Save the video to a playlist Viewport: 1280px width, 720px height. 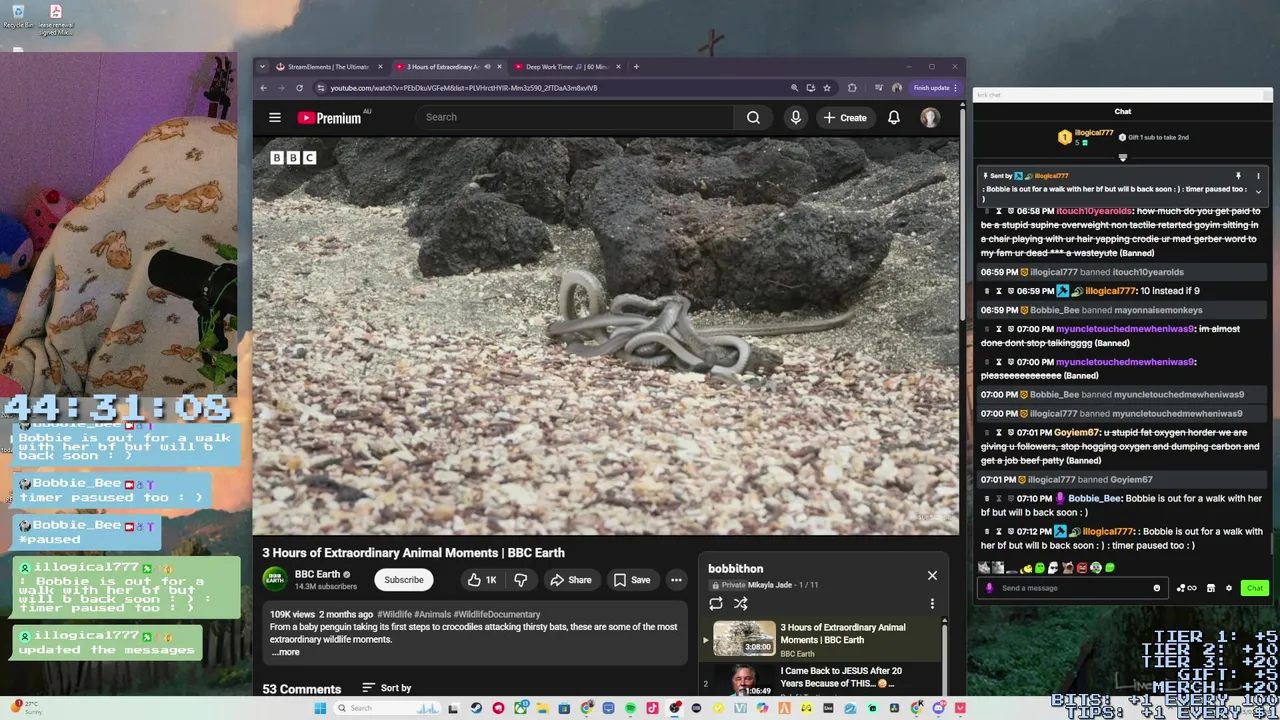click(x=632, y=580)
